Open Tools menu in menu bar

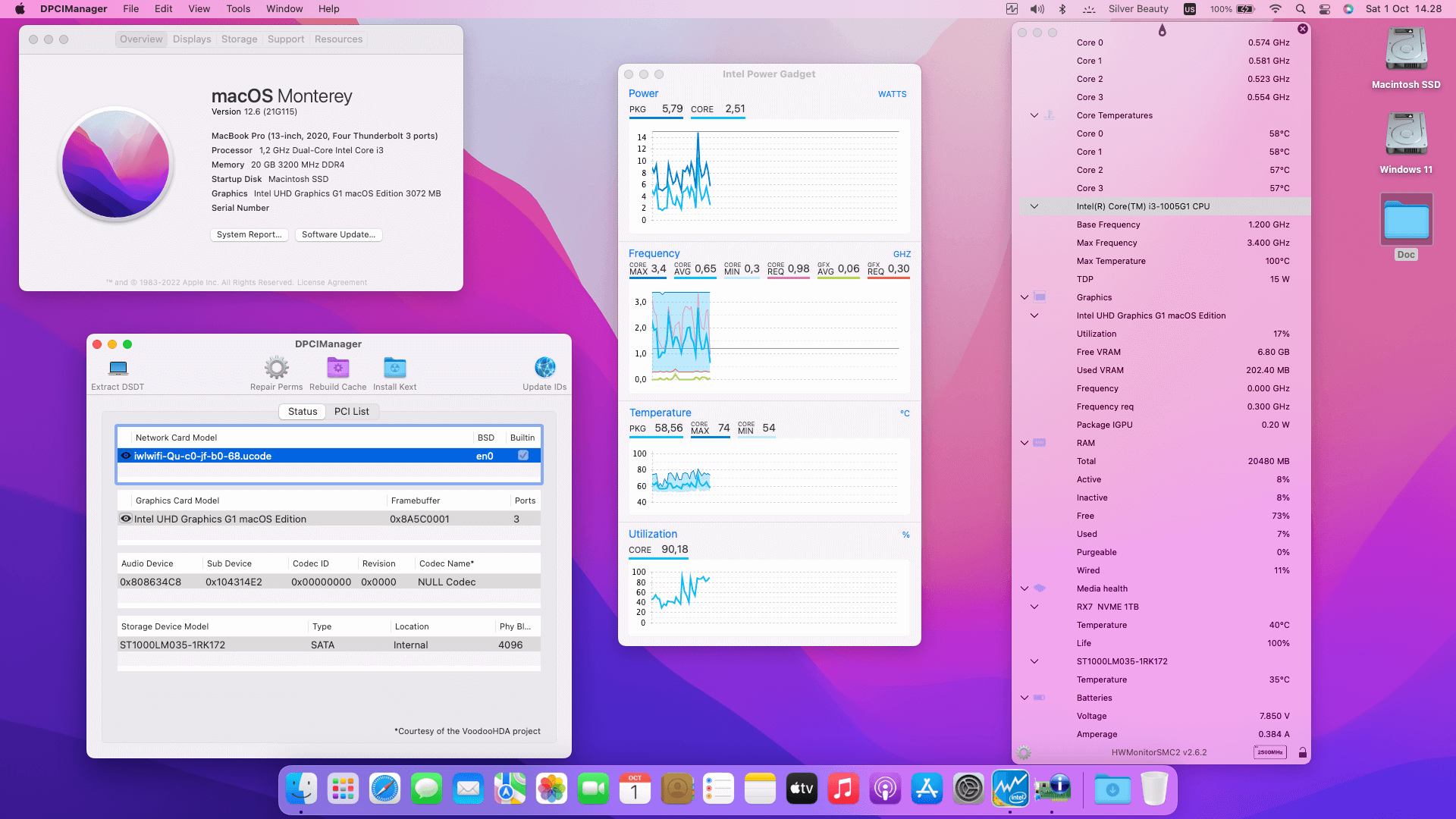point(238,9)
